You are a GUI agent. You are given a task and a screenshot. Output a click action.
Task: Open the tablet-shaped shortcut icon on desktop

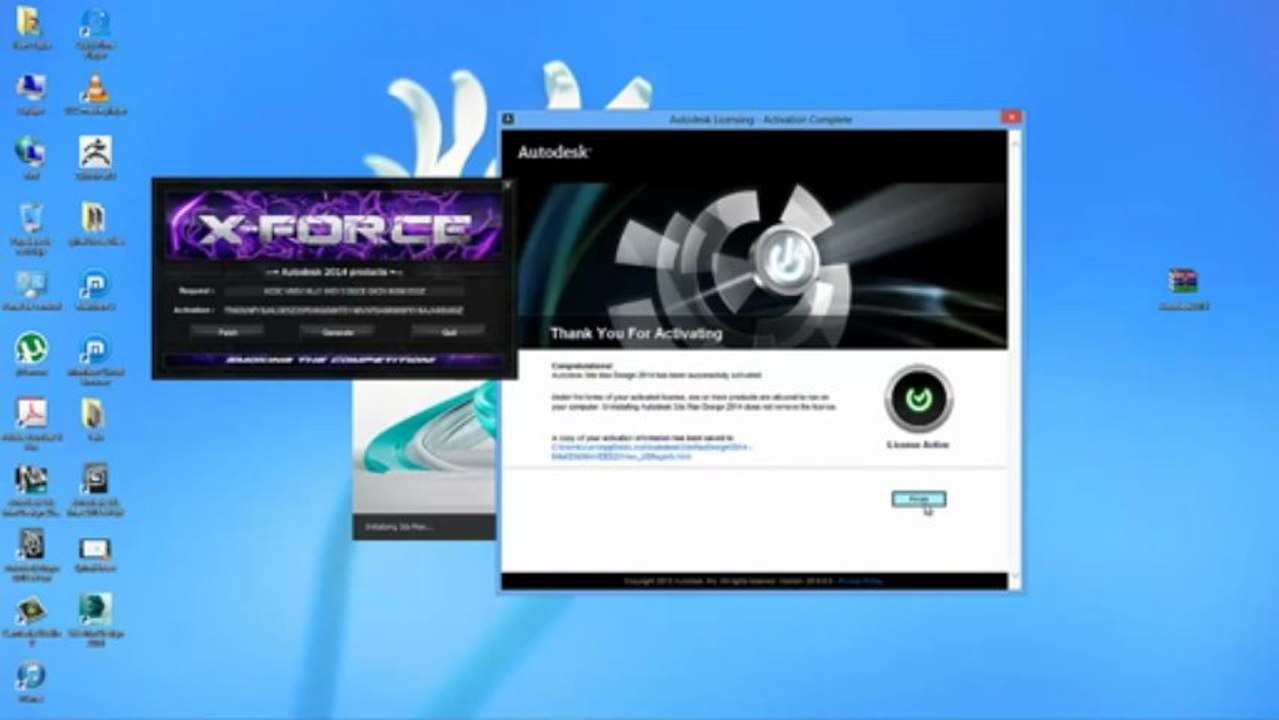(x=95, y=549)
